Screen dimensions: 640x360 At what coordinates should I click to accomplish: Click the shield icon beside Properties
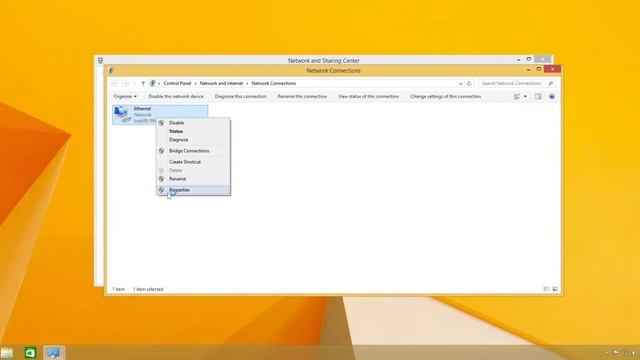point(162,190)
